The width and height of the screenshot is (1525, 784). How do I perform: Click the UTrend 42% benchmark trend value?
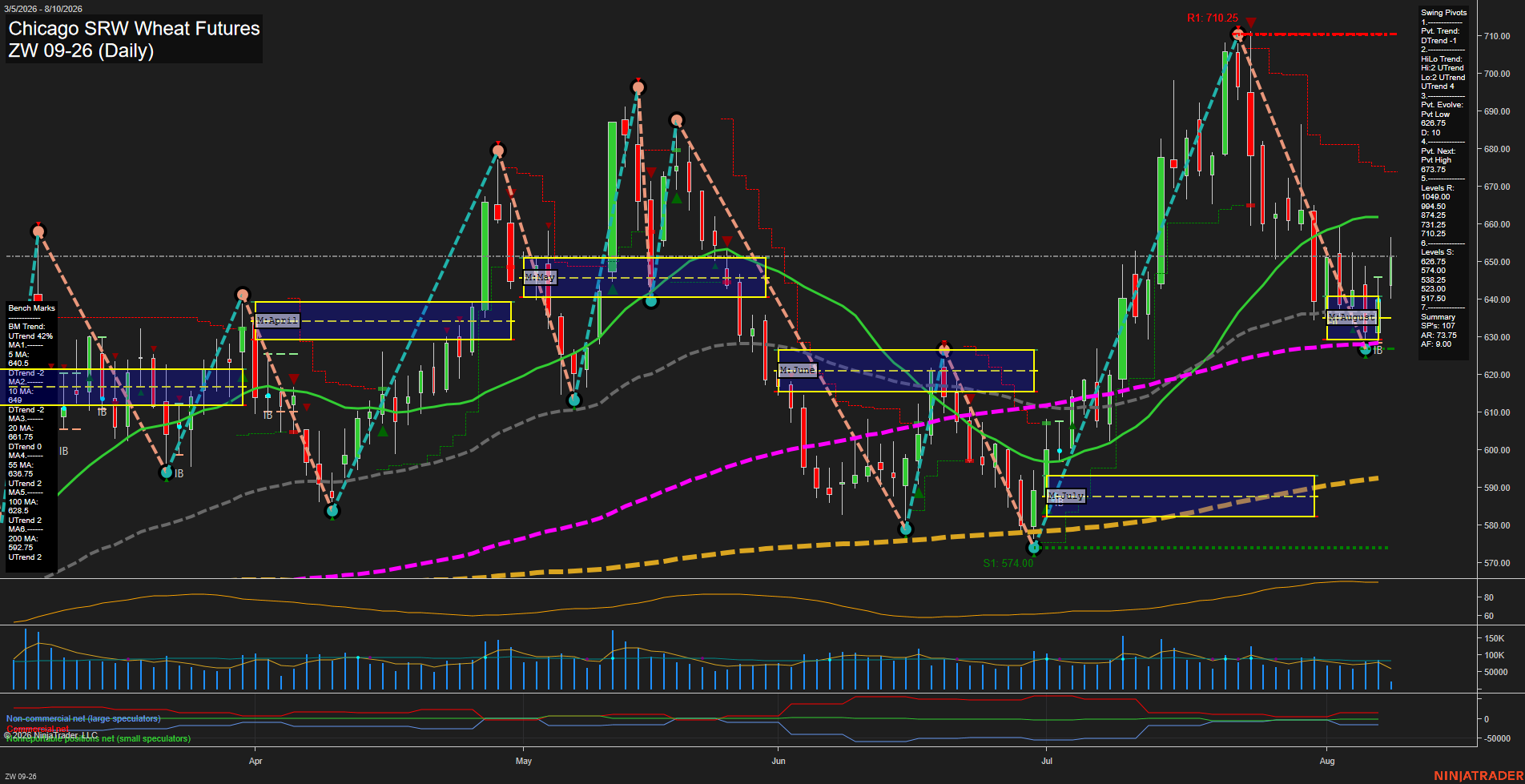pyautogui.click(x=30, y=336)
